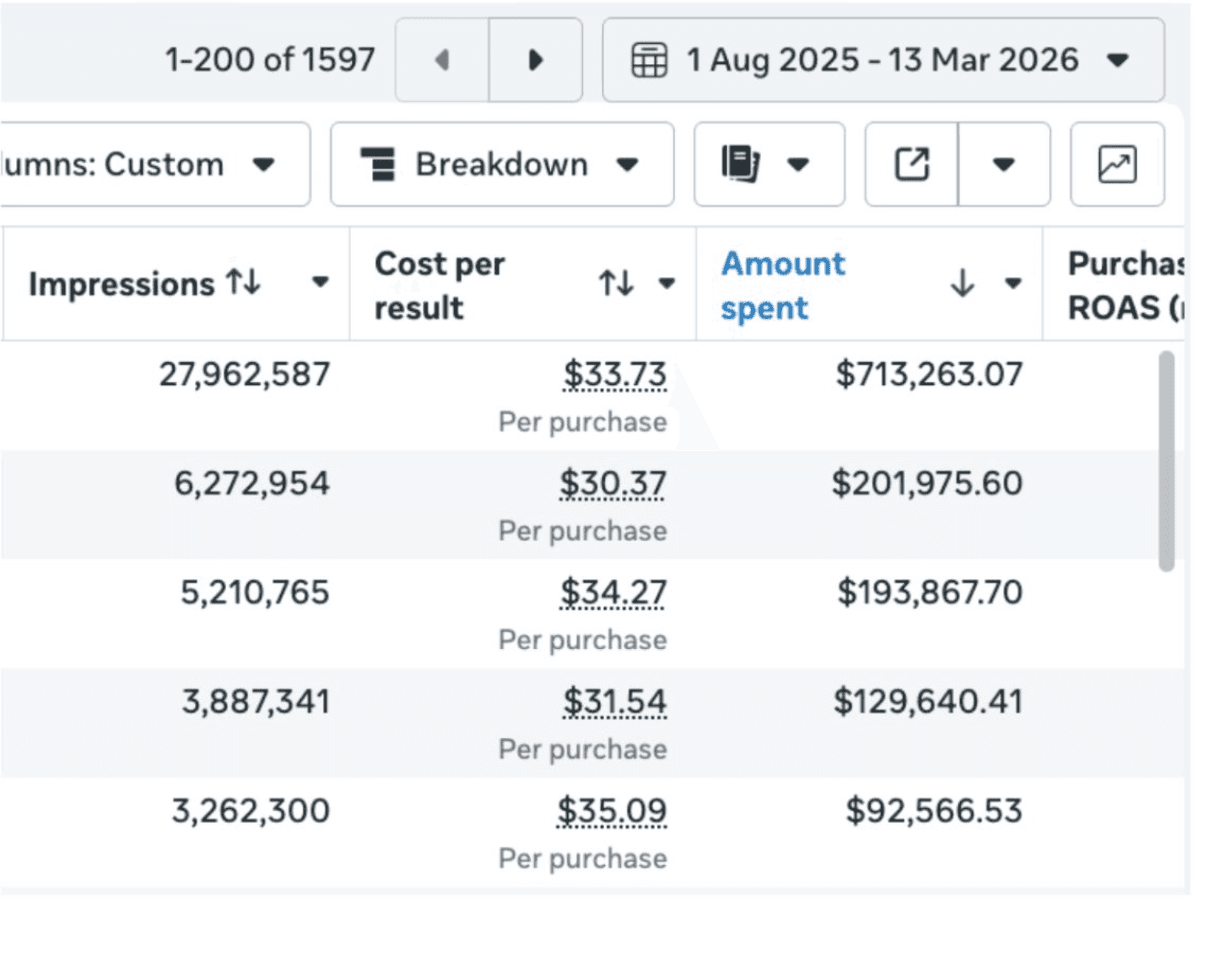1206x954 pixels.
Task: Toggle the Amount spent descending sort arrow
Action: click(x=961, y=285)
